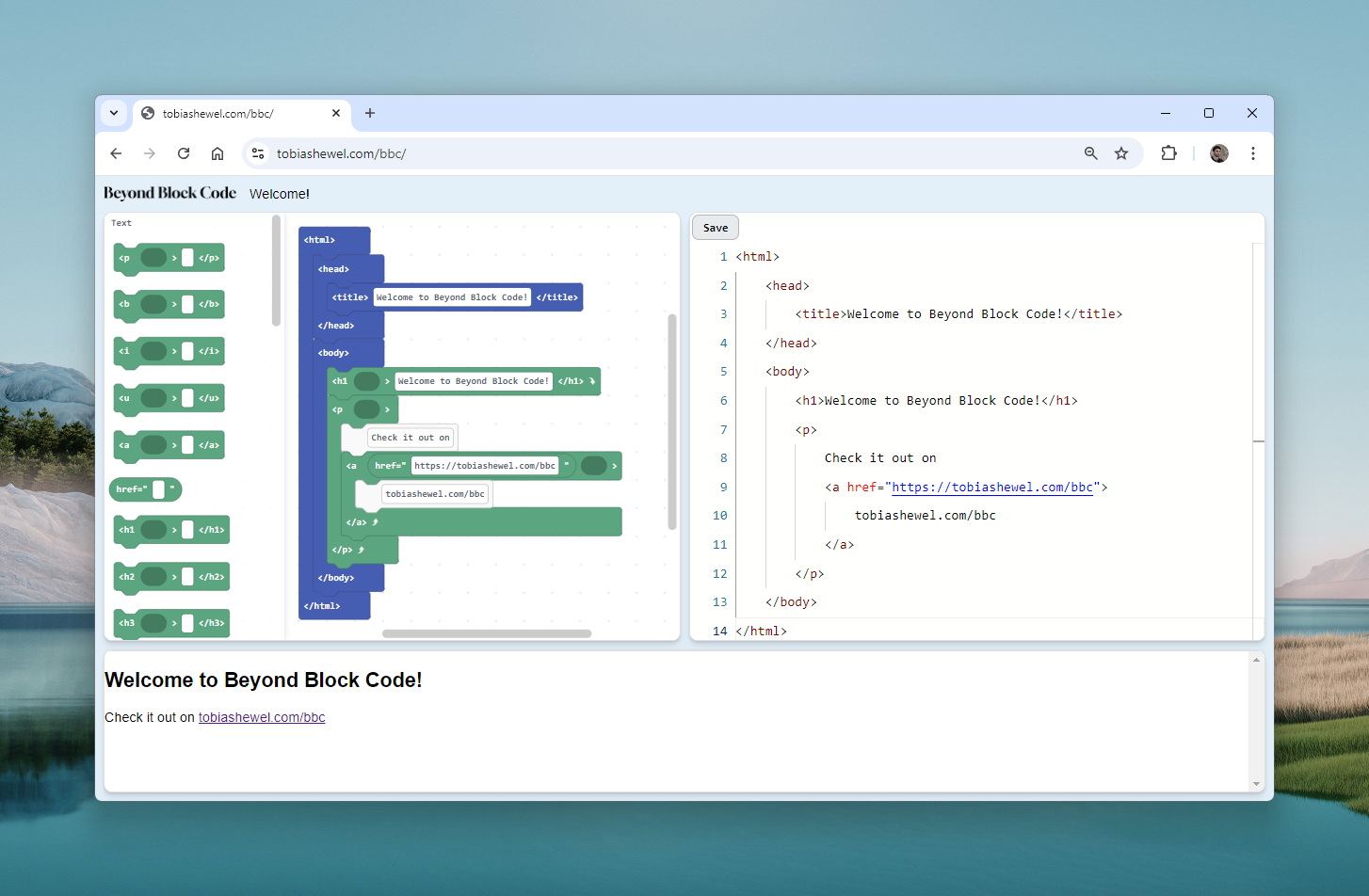Open the site information icon in address bar
Viewport: 1369px width, 896px height.
pyautogui.click(x=258, y=153)
